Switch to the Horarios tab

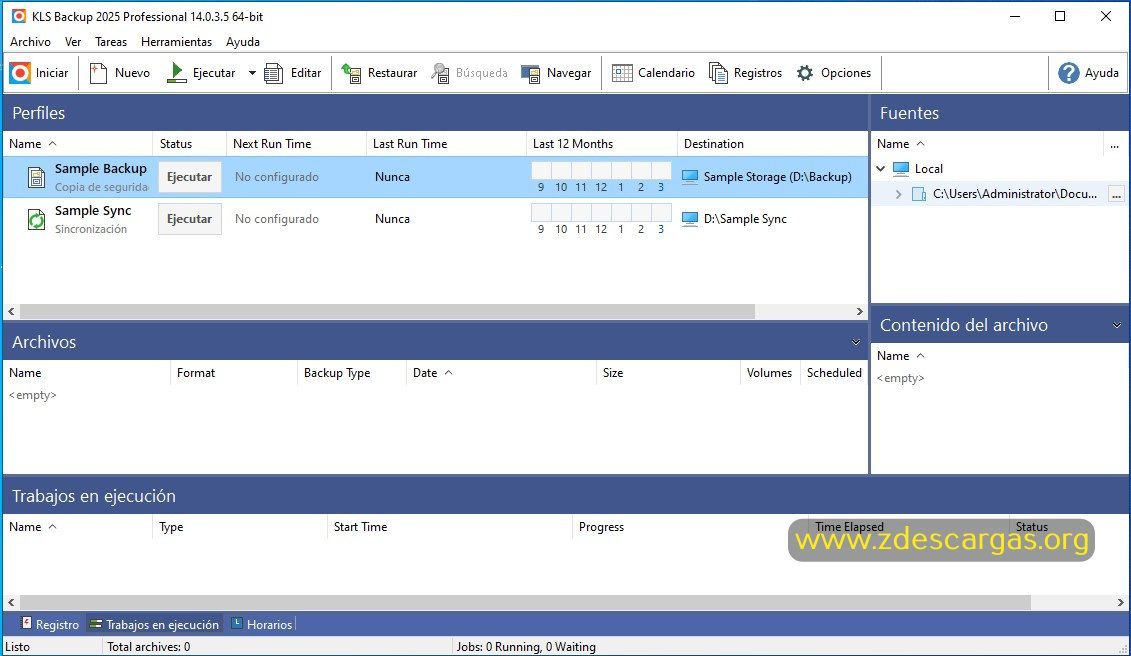click(x=262, y=624)
